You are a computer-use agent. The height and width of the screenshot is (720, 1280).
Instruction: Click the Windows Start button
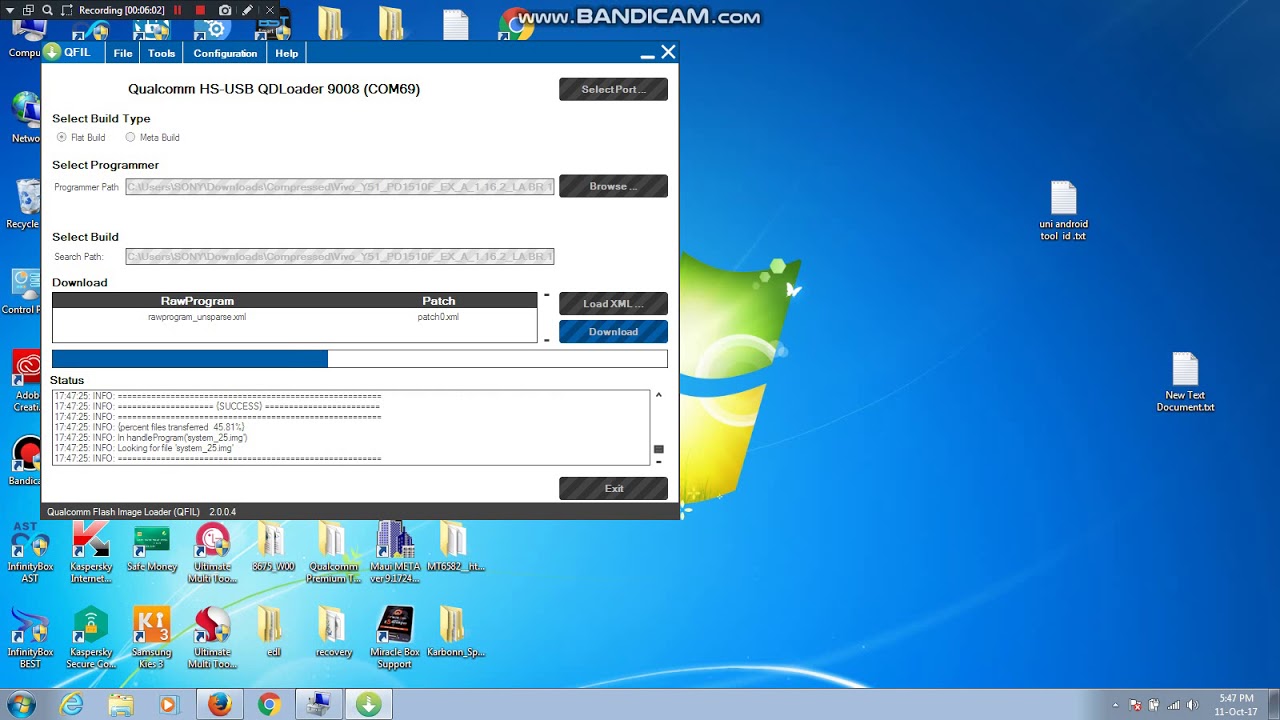[21, 704]
